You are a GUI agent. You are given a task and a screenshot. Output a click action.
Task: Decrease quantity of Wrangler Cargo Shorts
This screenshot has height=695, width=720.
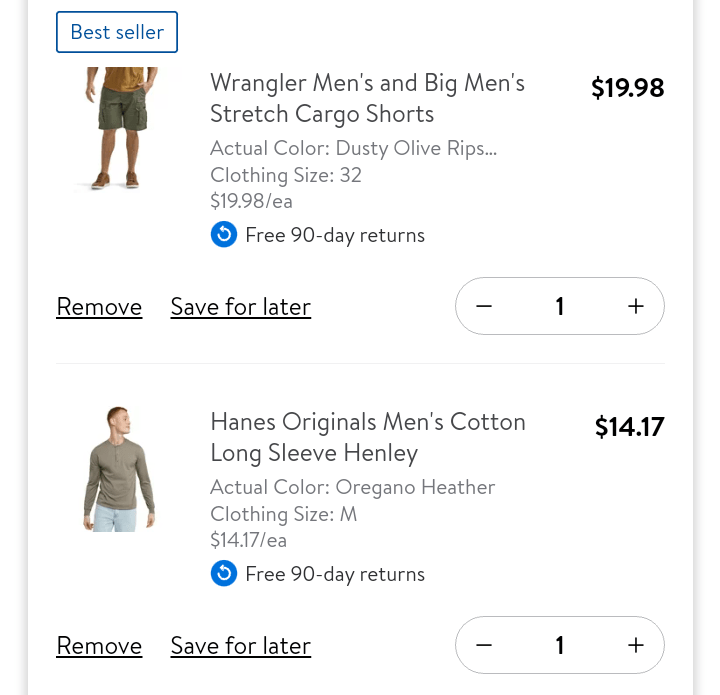(x=484, y=306)
